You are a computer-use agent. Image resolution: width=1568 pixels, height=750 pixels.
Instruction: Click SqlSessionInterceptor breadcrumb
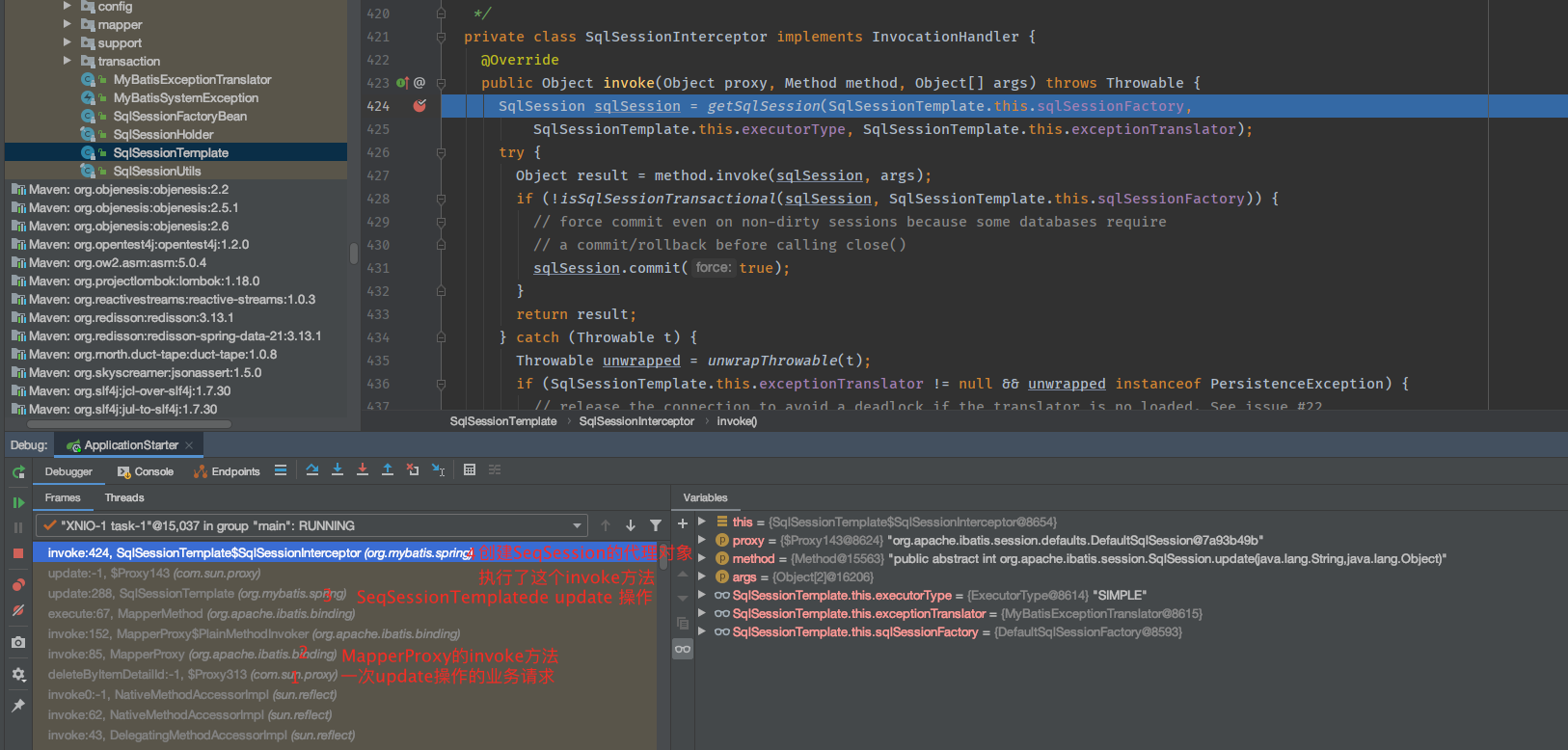[x=636, y=421]
